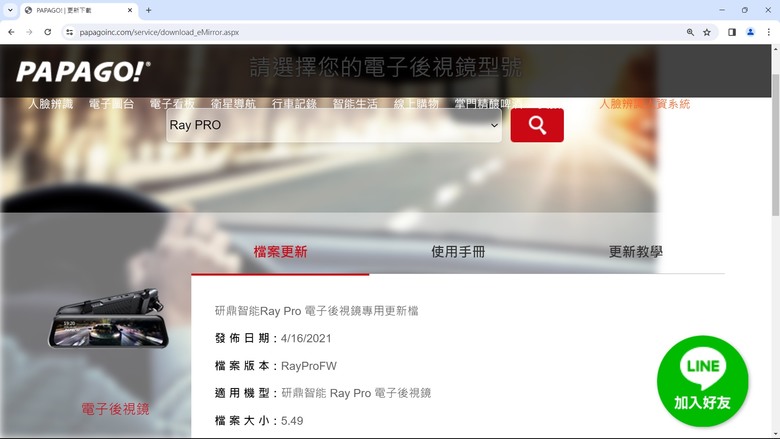Click the red search magnifier button
Image resolution: width=780 pixels, height=439 pixels.
537,125
